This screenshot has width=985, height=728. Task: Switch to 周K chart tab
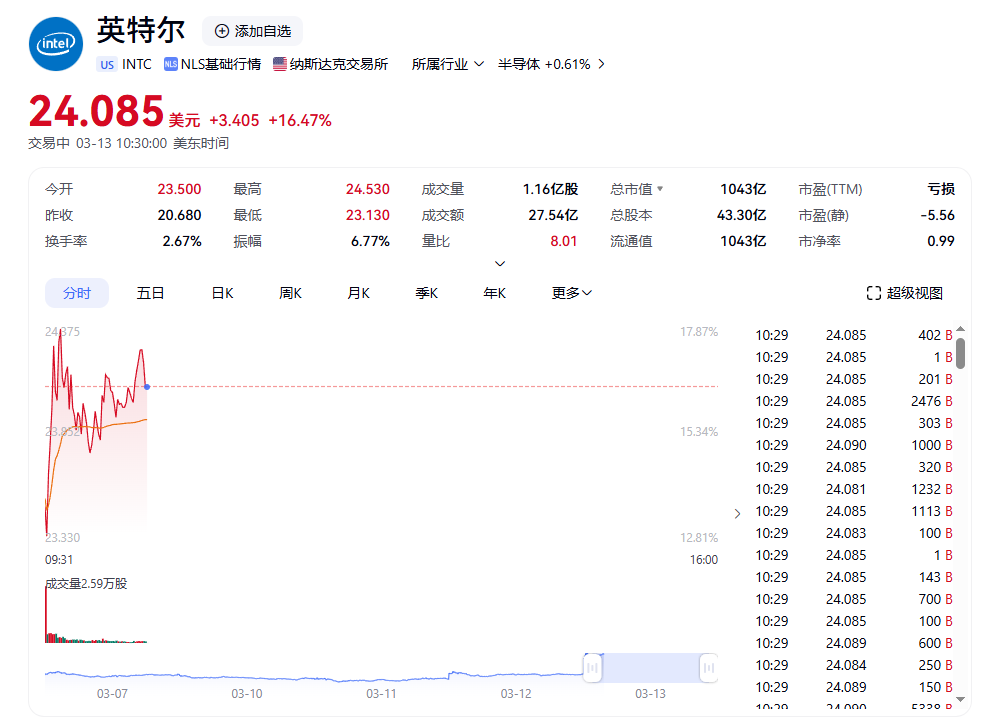(x=290, y=293)
